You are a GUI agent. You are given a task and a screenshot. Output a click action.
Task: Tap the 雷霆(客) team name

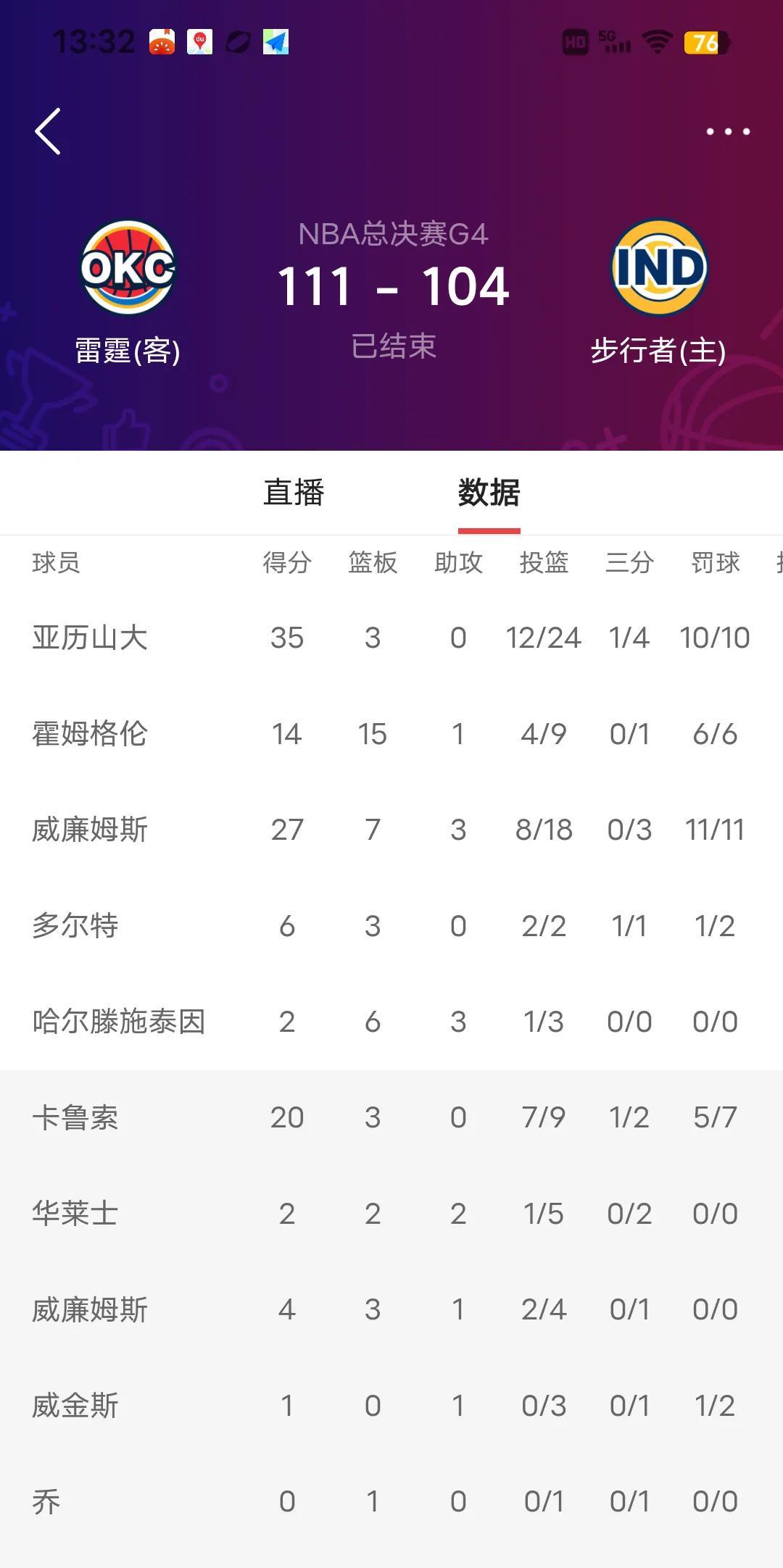pyautogui.click(x=128, y=351)
